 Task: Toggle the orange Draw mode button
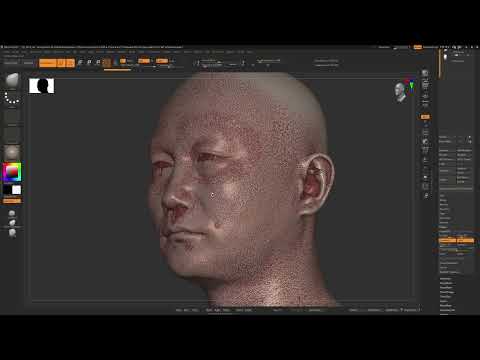pyautogui.click(x=70, y=63)
